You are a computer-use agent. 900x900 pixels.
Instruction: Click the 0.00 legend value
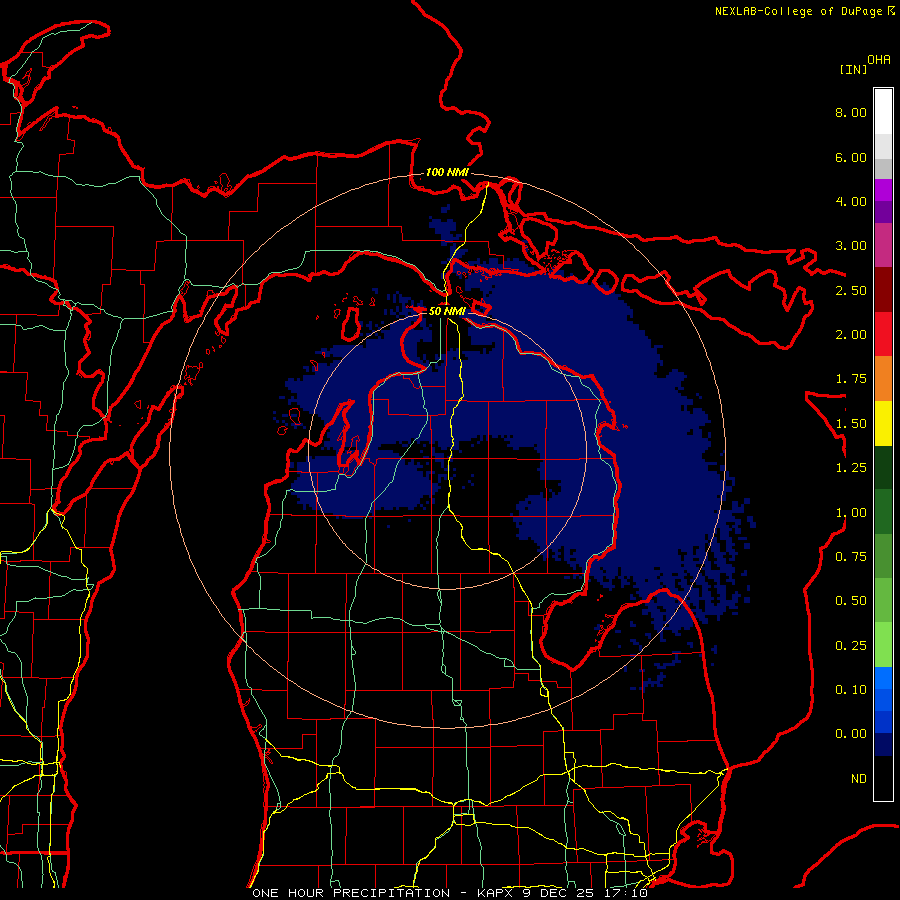[x=851, y=734]
